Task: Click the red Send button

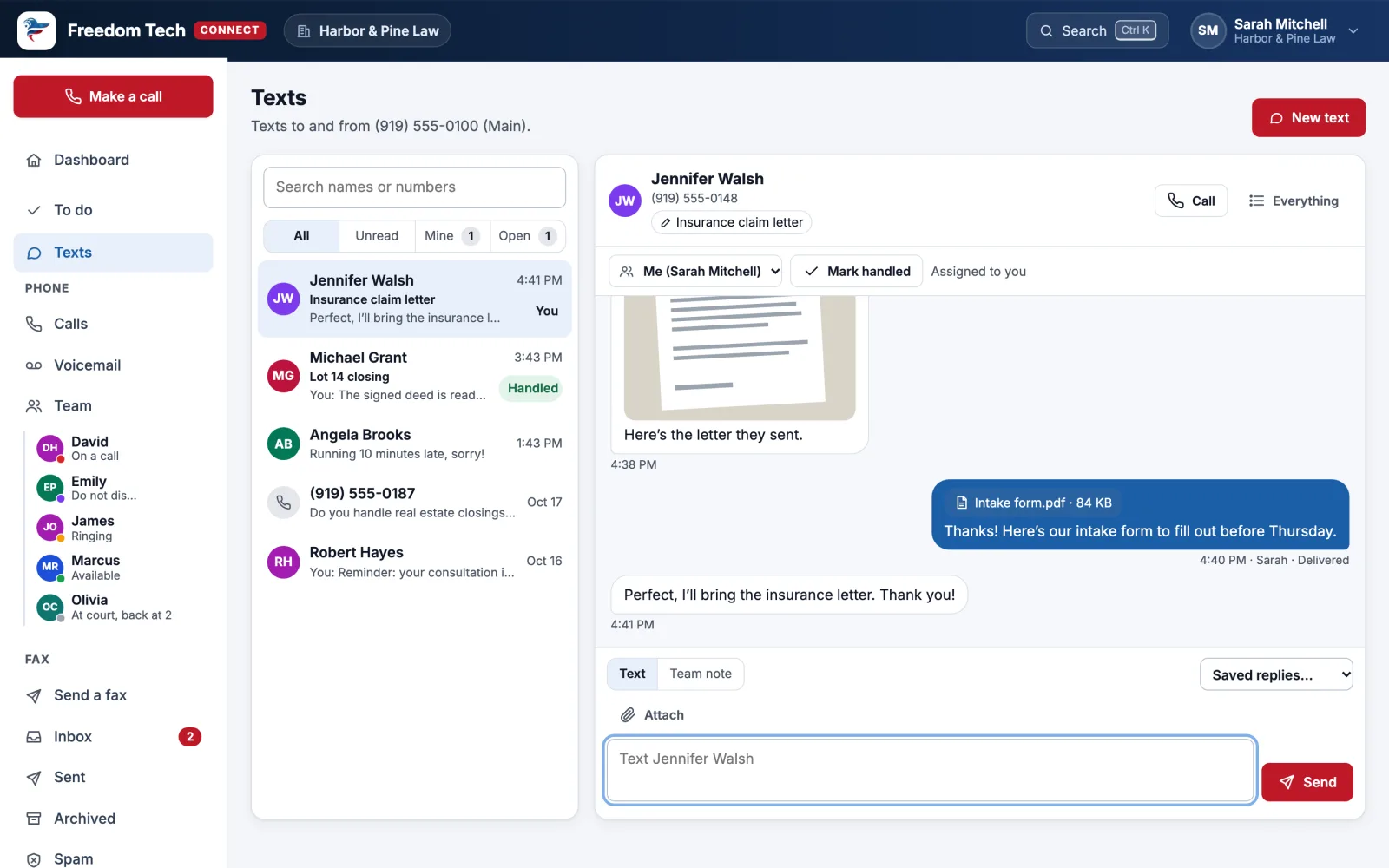Action: pos(1307,782)
